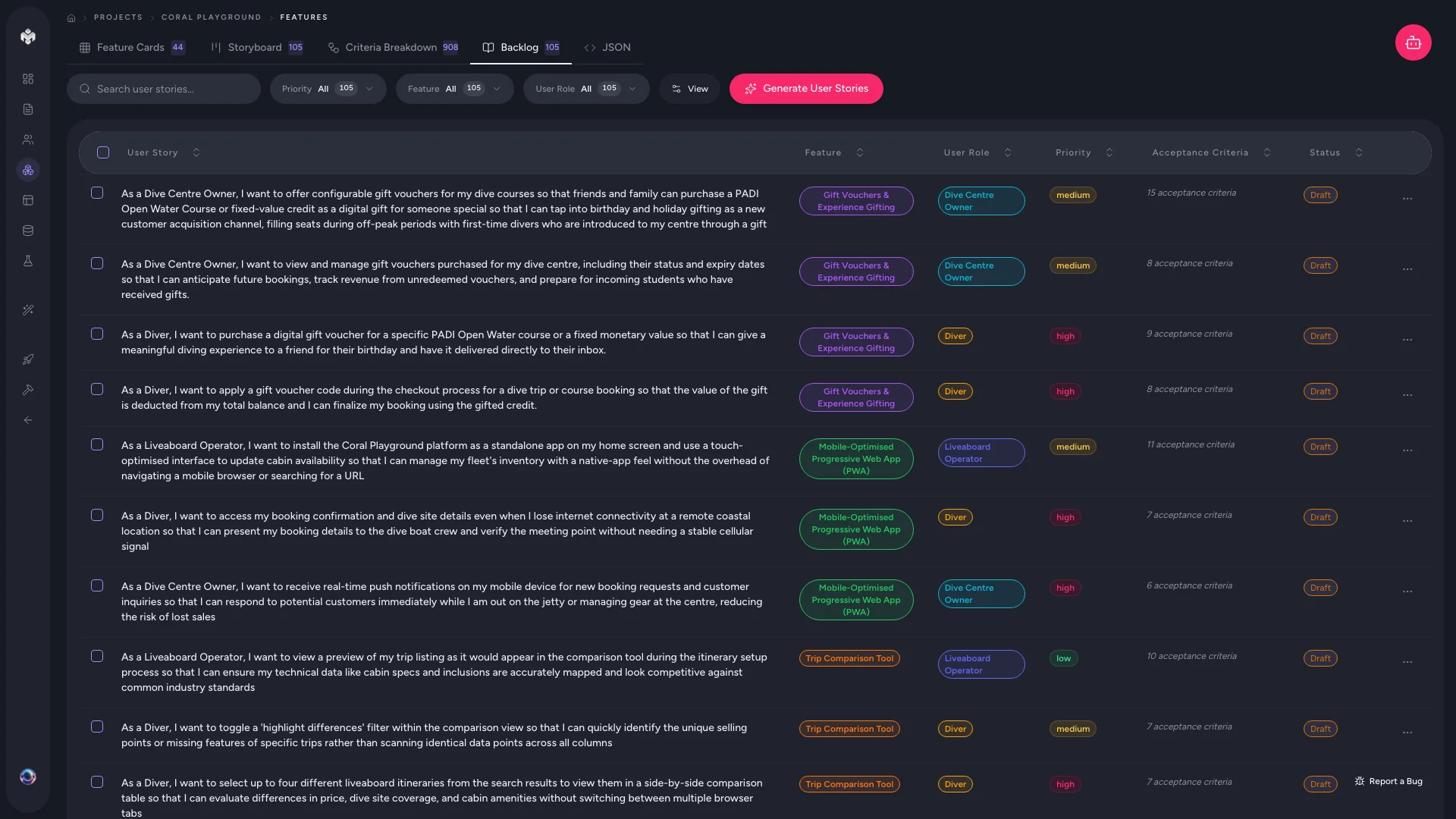Open row options for purchase digital gift voucher story
1456x819 pixels.
pos(1407,340)
